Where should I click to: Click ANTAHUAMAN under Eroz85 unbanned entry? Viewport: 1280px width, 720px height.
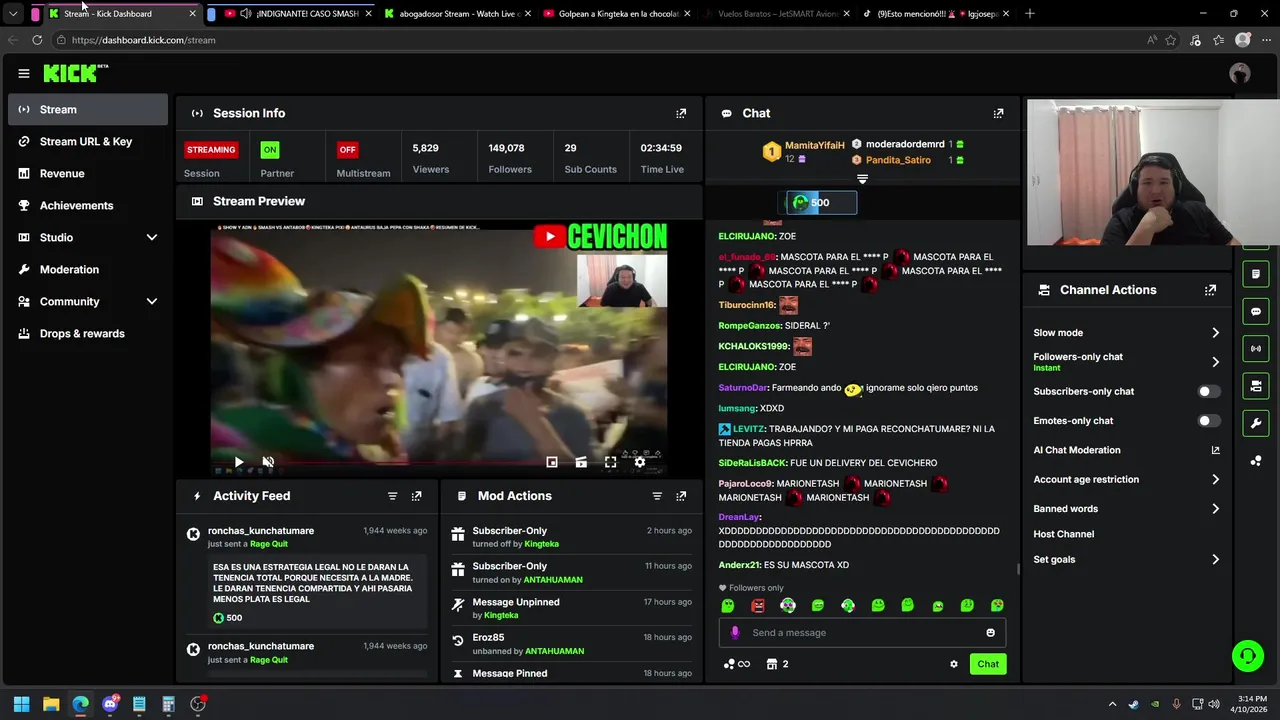[x=554, y=651]
